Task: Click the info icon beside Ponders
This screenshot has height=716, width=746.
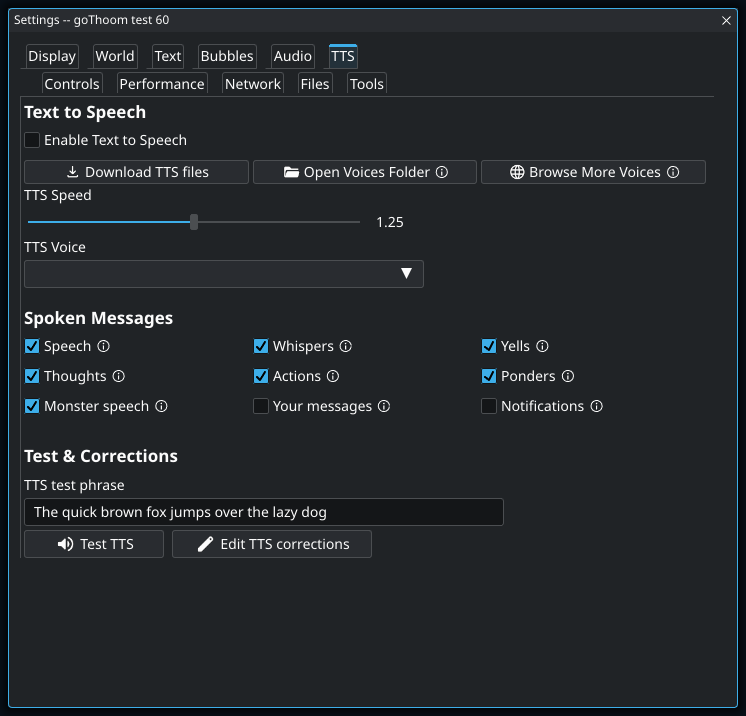Action: pyautogui.click(x=568, y=376)
